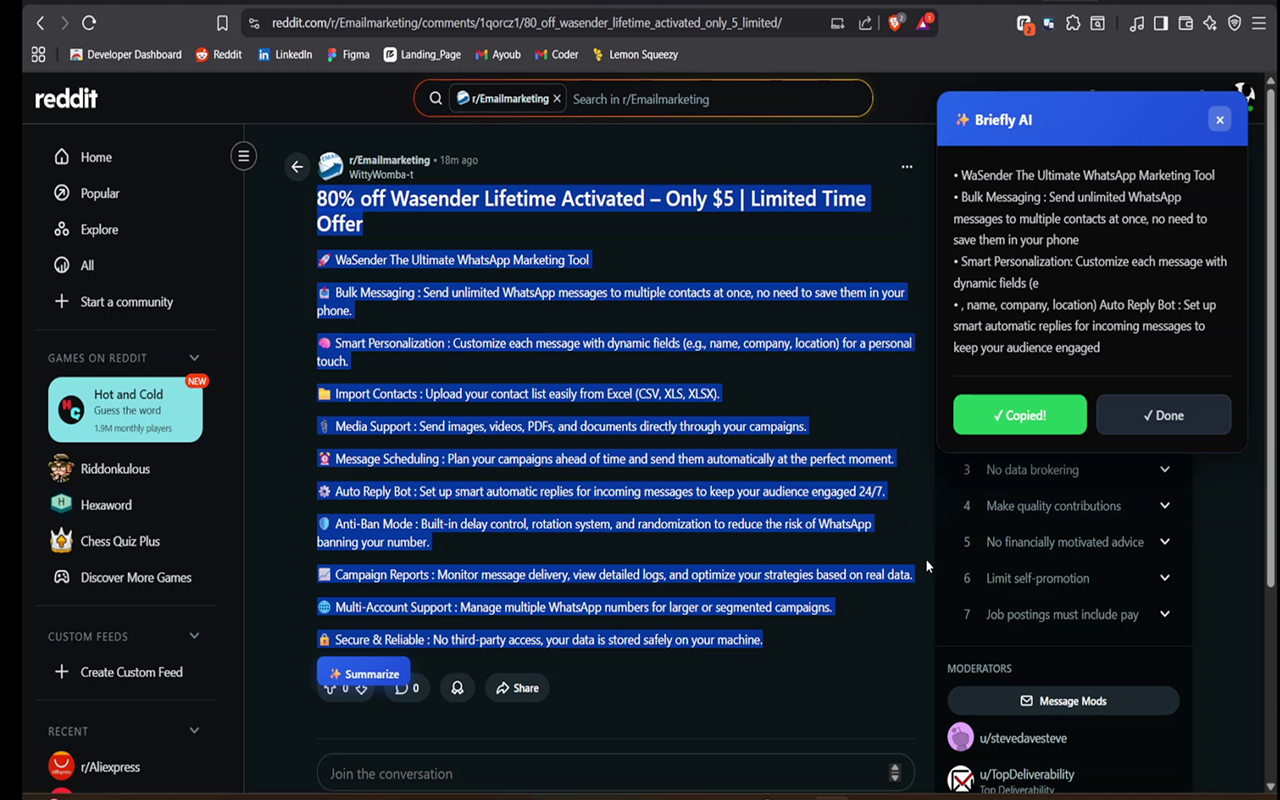Collapse sidebar with the hamburger circle button
Screen dimensions: 1280x800
point(243,156)
